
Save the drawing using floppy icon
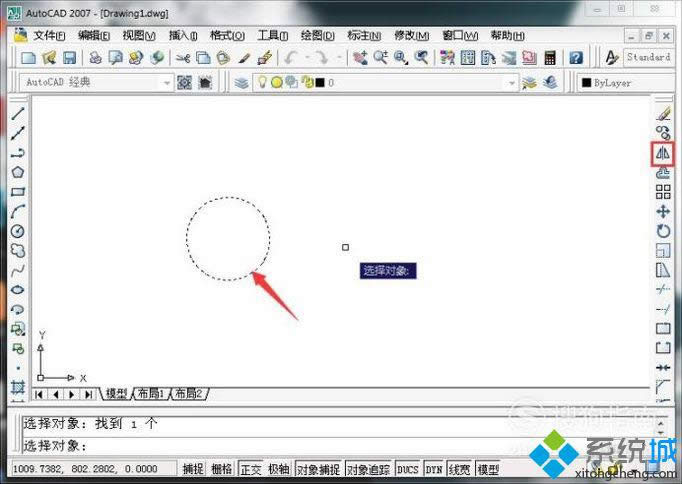70,57
